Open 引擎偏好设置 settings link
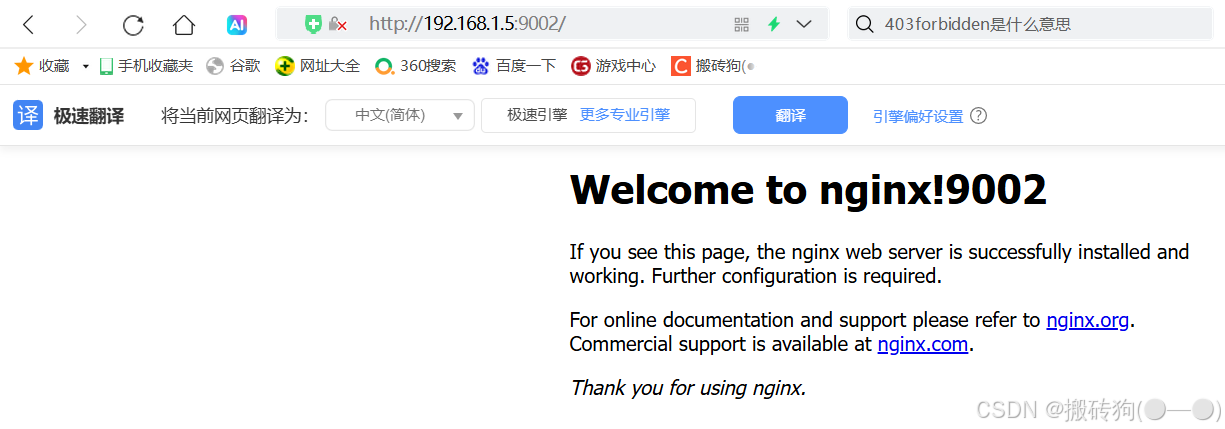Viewport: 1225px width, 429px height. point(918,116)
